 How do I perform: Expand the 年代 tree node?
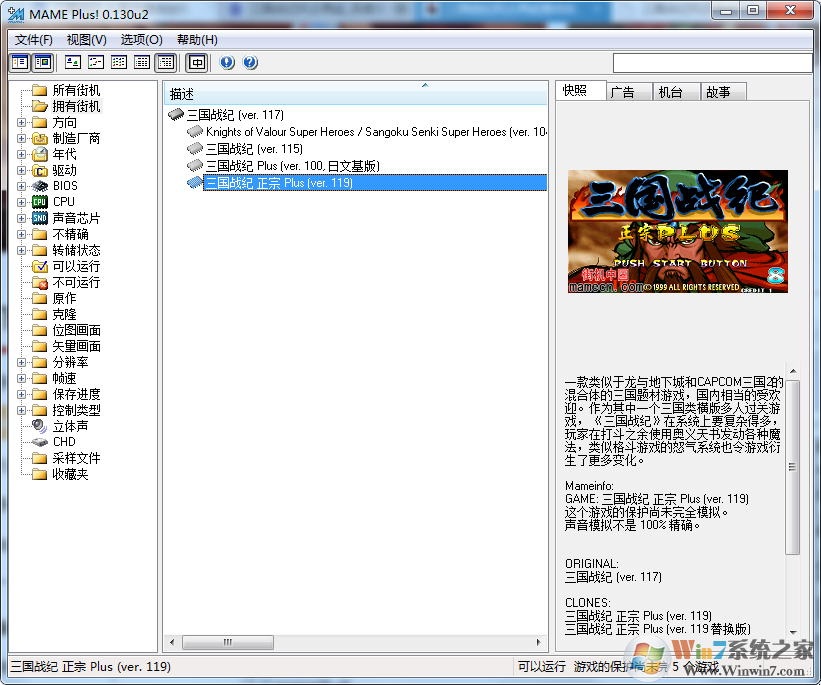coord(22,154)
